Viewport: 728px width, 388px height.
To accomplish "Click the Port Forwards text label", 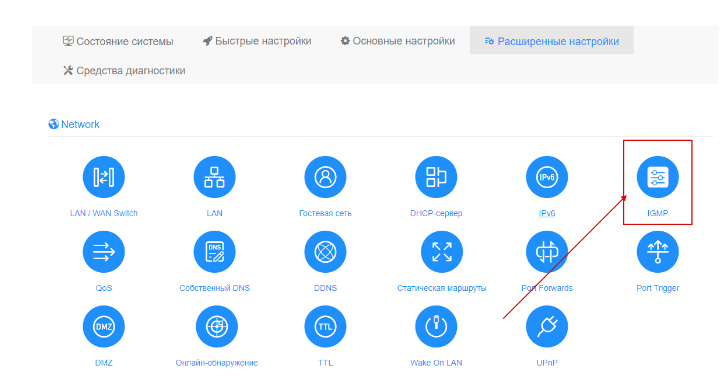I will click(547, 288).
